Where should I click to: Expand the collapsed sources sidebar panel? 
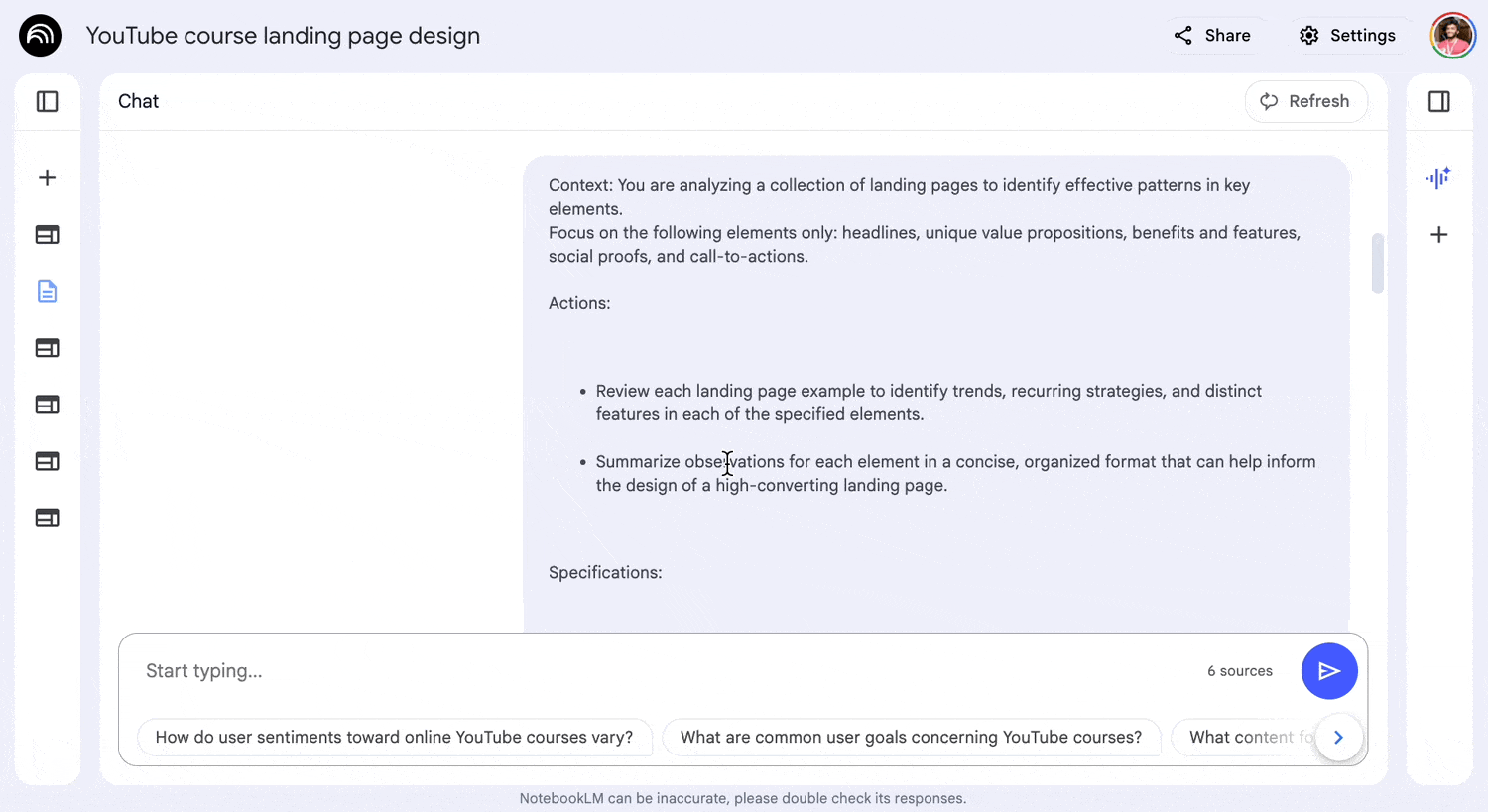pos(47,101)
